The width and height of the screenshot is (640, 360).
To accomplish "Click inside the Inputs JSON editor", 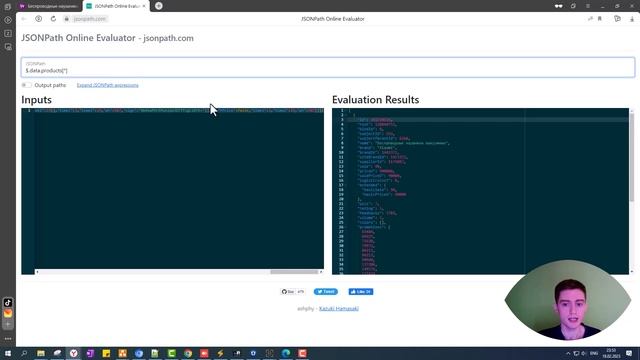I will coord(172,190).
